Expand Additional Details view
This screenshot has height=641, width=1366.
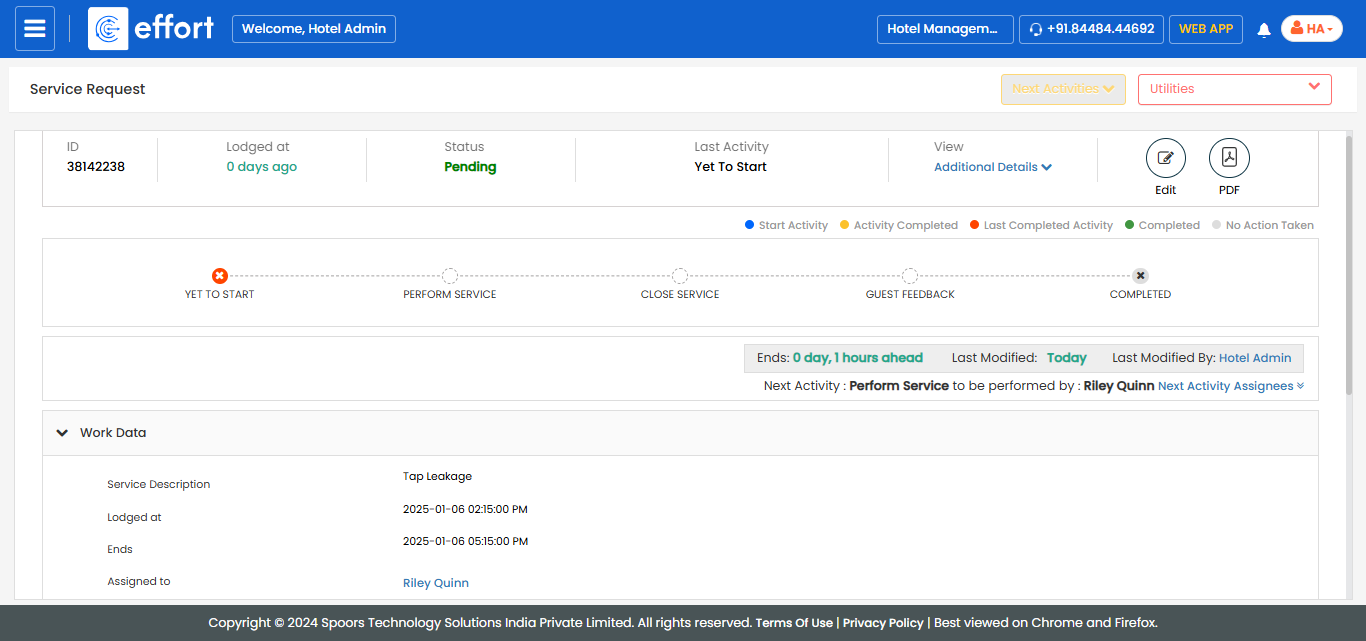992,167
